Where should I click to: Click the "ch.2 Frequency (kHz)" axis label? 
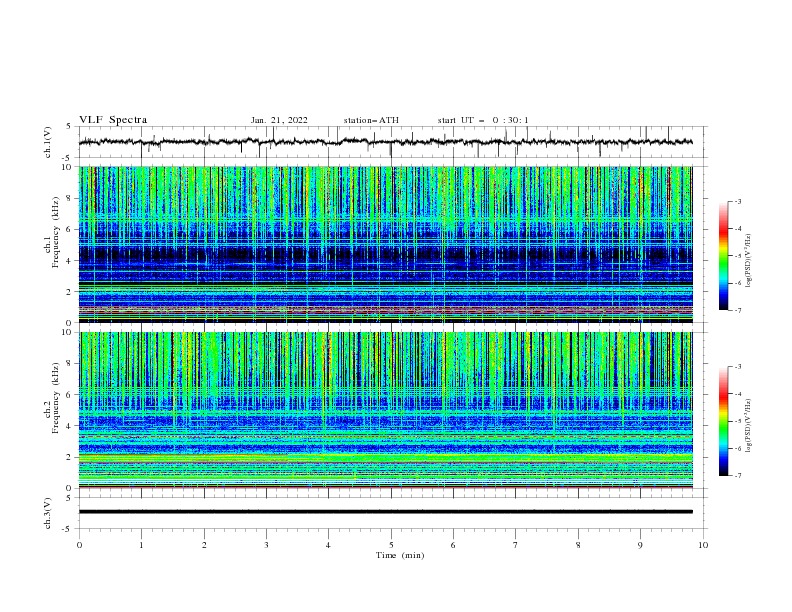52,397
